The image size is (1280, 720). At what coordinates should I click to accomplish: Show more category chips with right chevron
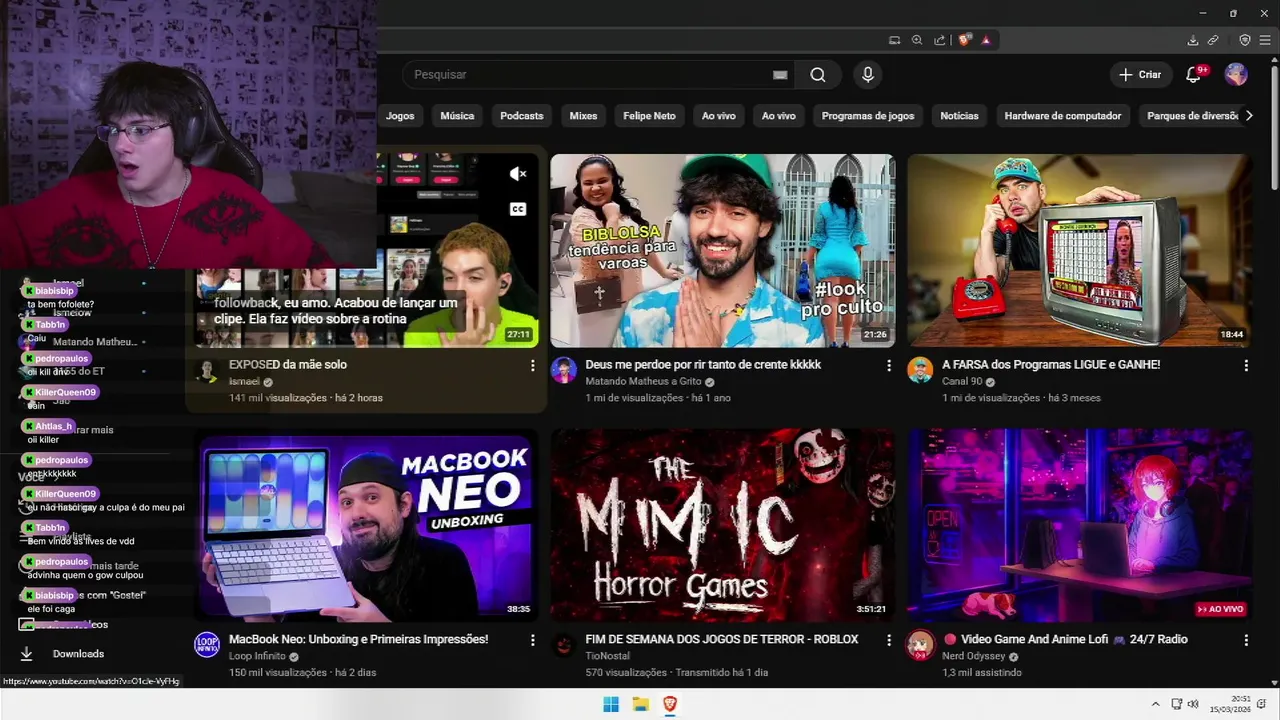point(1249,116)
